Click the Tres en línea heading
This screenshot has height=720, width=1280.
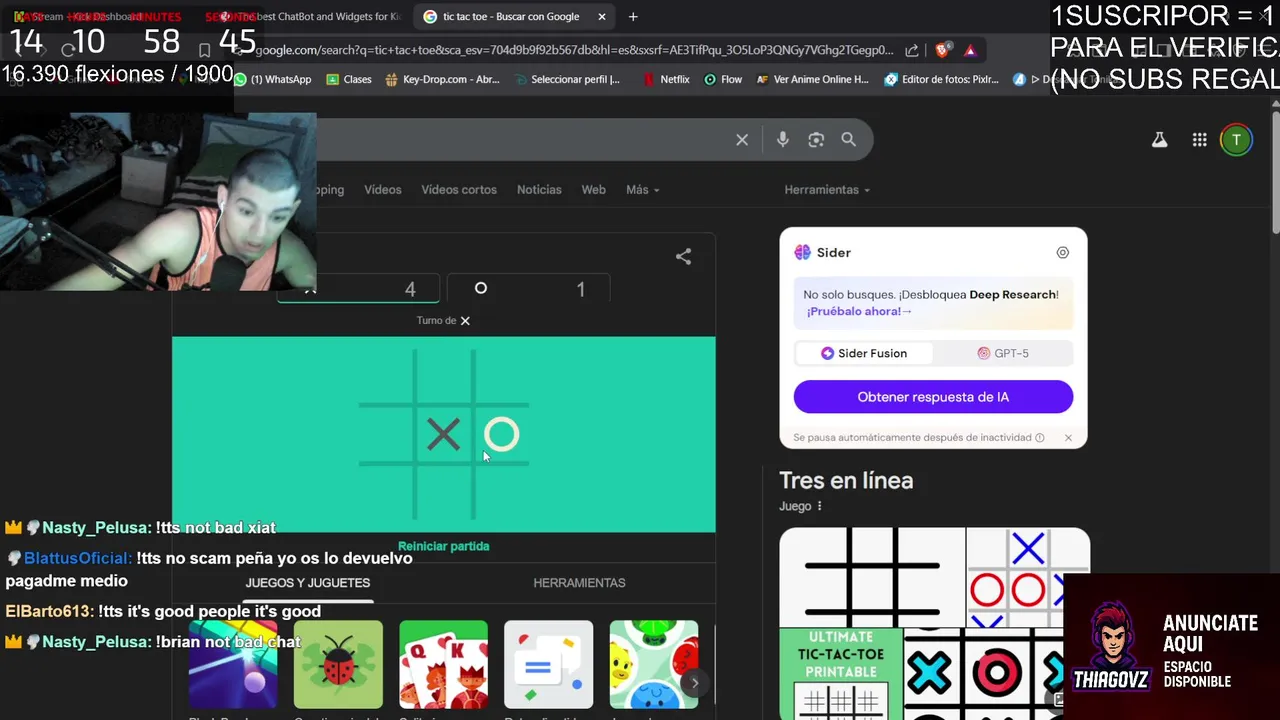click(x=846, y=481)
